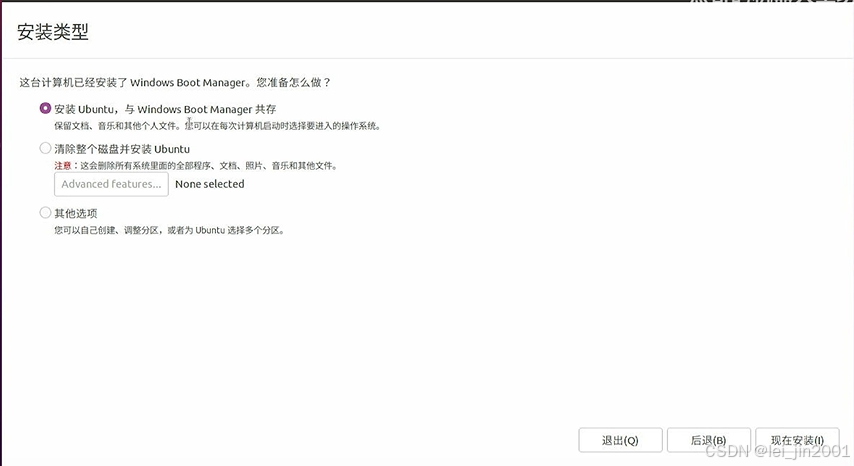Choose erase disk and install Ubuntu option

[45, 148]
